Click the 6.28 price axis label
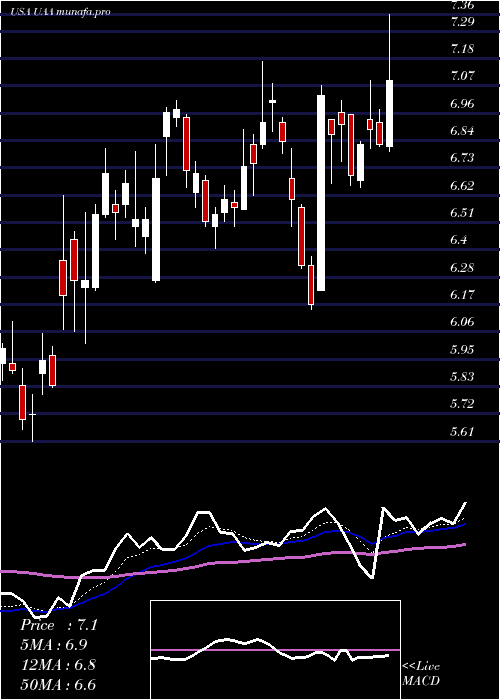Screen dimensions: 500x700 462,267
